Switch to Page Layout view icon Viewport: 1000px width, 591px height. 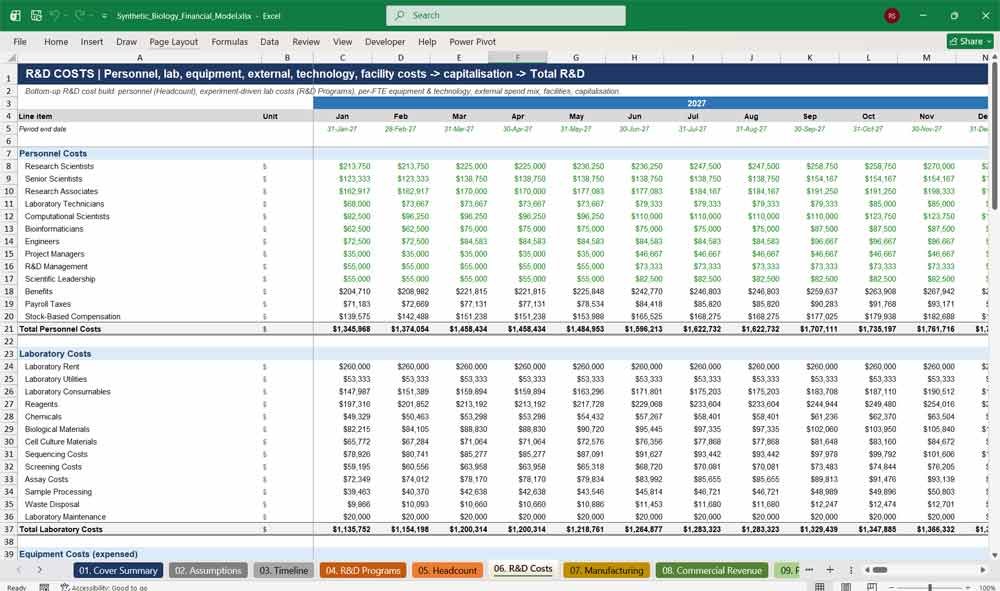tap(846, 587)
